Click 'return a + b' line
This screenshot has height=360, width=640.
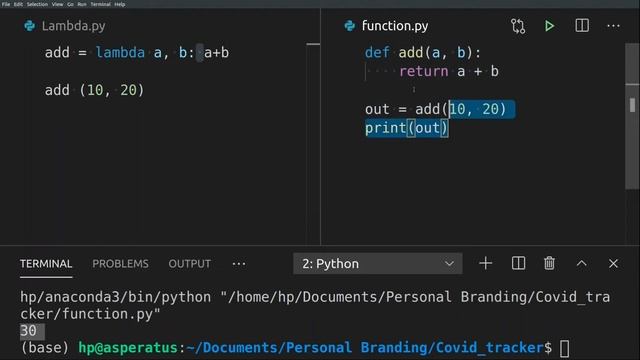[x=449, y=71]
